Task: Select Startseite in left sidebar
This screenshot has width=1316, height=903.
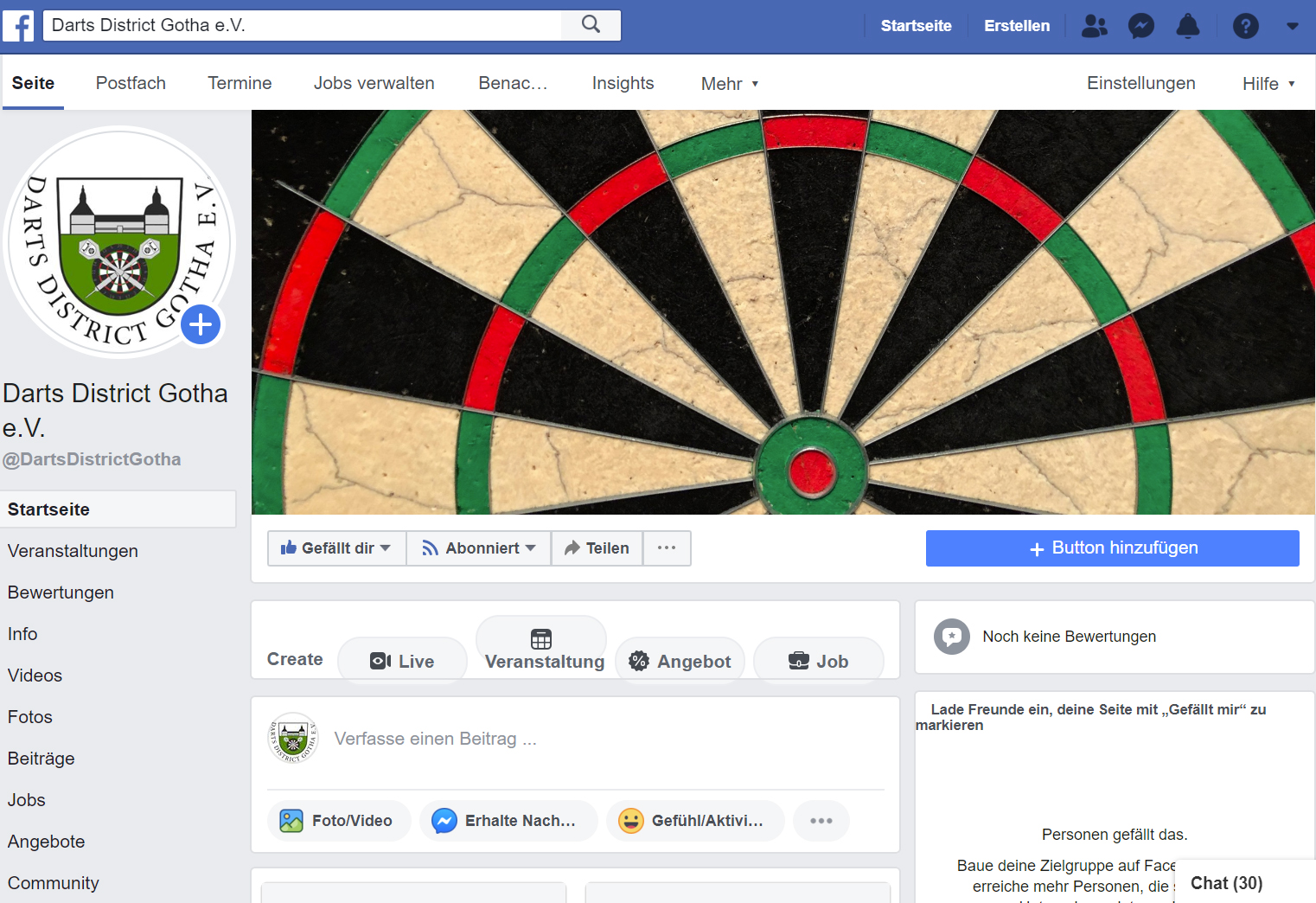Action: 118,509
